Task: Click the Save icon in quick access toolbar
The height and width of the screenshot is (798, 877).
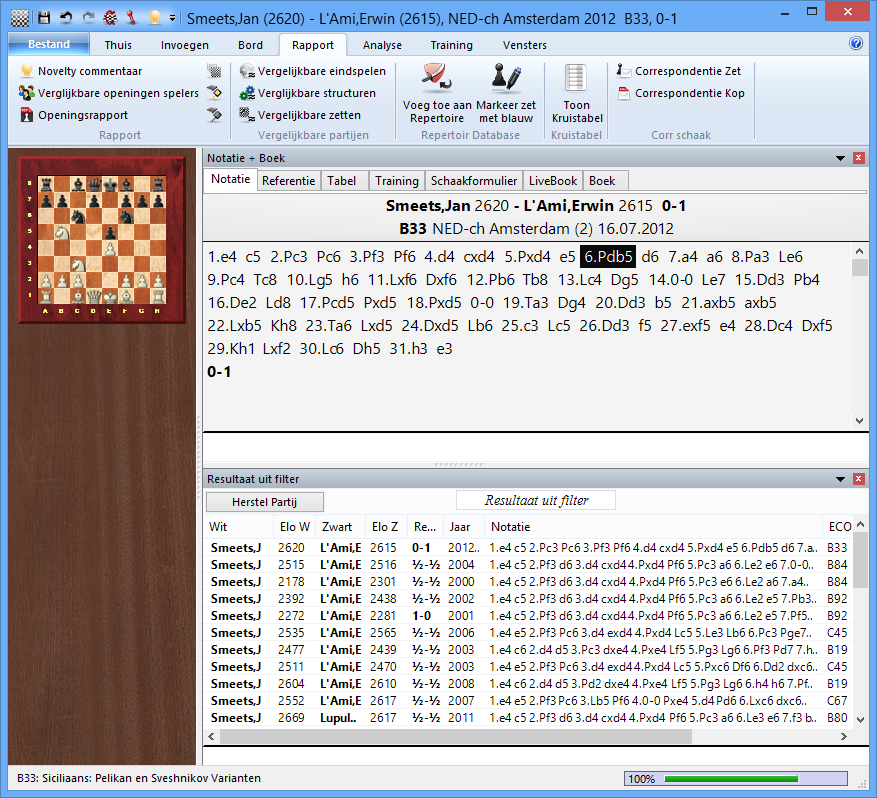Action: 44,17
